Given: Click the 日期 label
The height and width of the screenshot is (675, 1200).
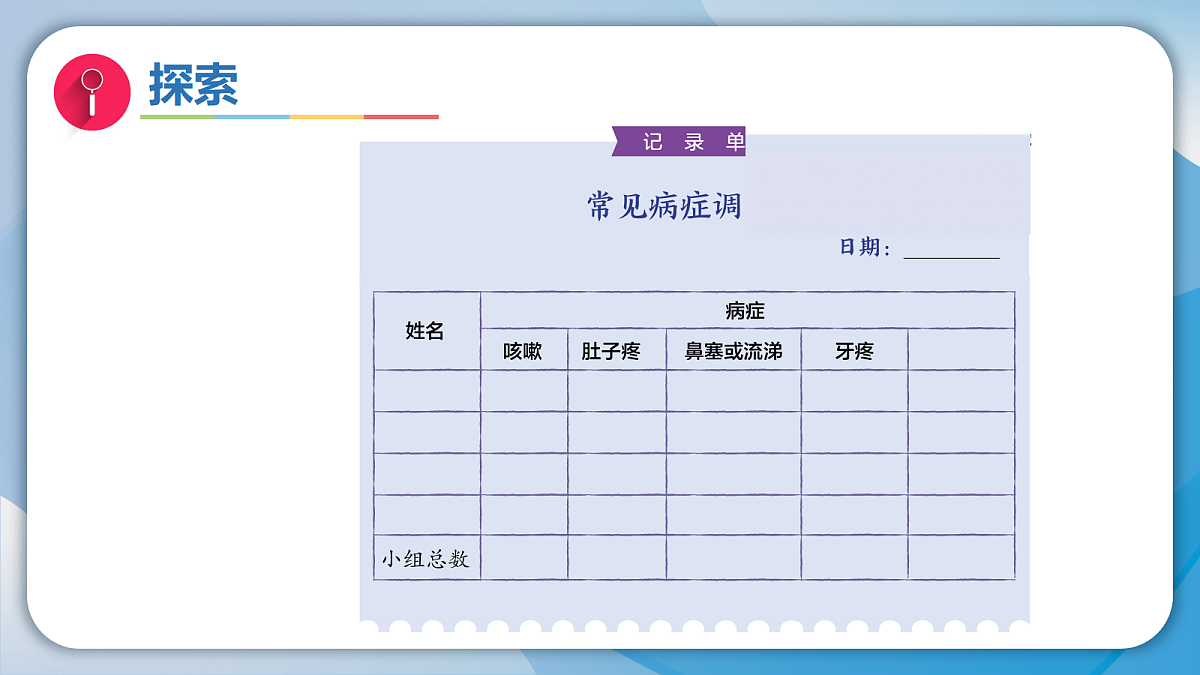Looking at the screenshot, I should [x=865, y=247].
